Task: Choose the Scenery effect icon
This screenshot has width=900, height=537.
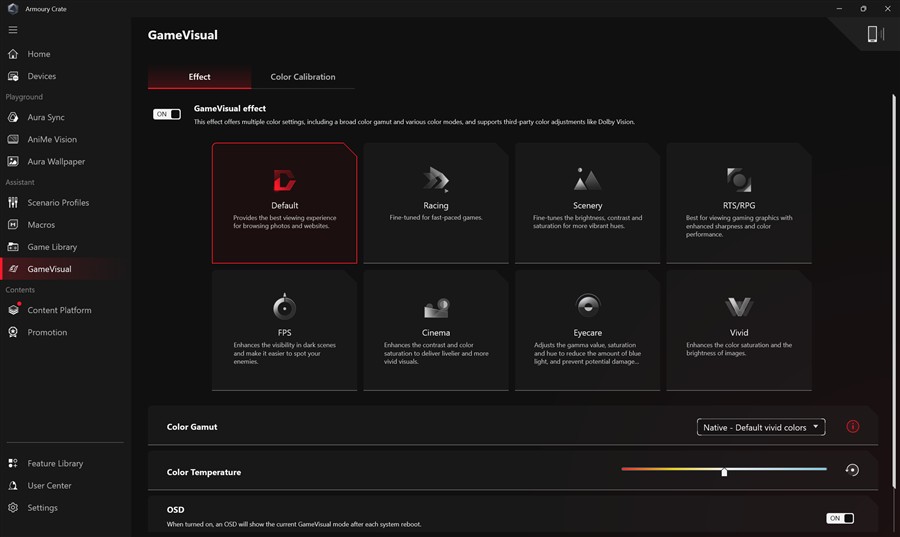Action: tap(587, 180)
